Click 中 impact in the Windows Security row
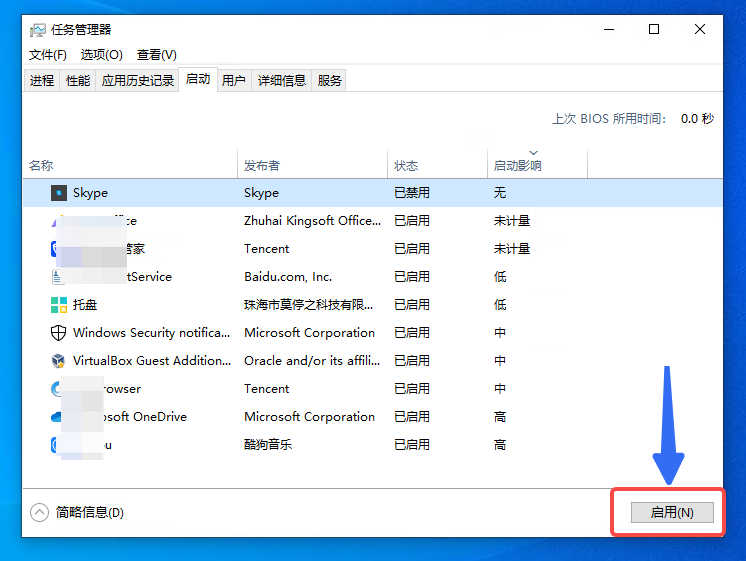 [500, 333]
